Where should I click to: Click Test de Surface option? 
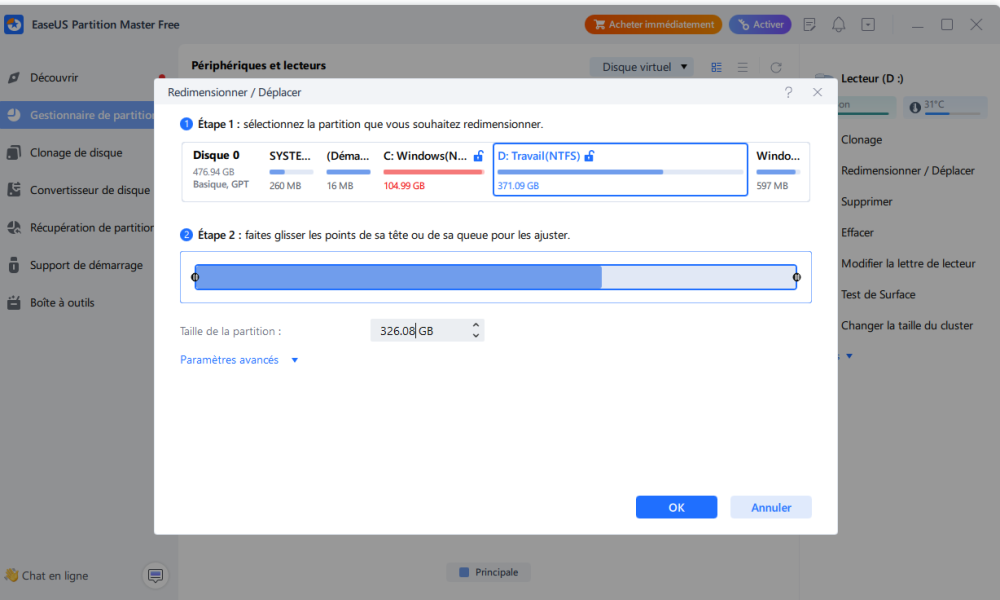878,295
